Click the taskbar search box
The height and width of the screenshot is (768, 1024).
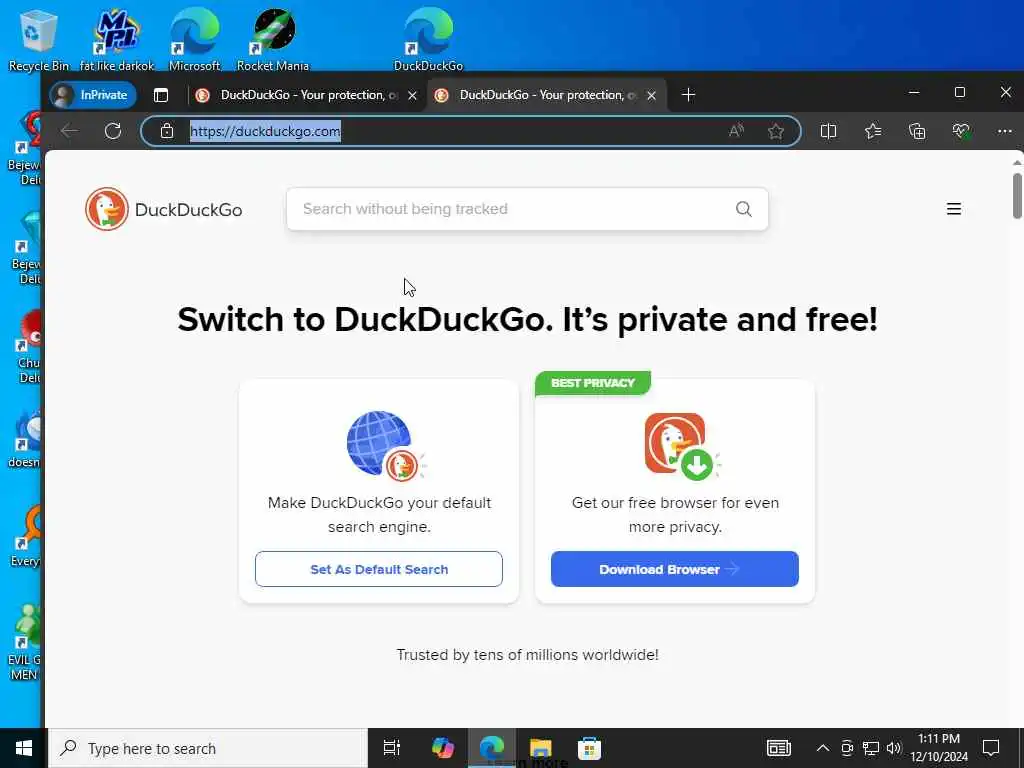click(208, 748)
